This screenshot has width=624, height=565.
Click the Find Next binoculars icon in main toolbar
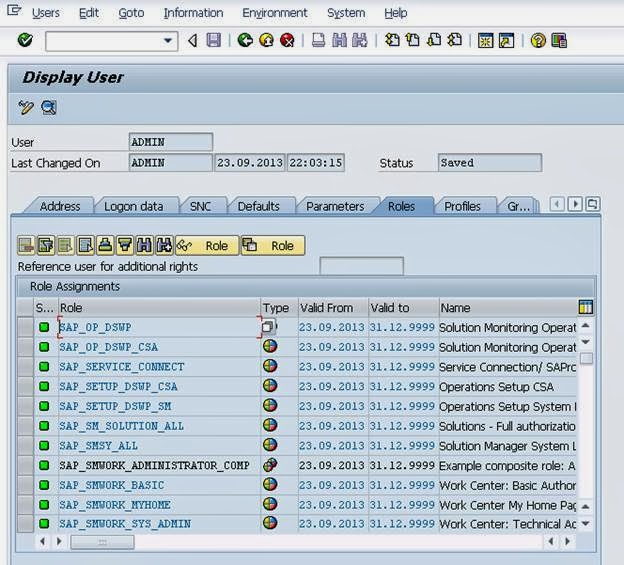click(360, 40)
